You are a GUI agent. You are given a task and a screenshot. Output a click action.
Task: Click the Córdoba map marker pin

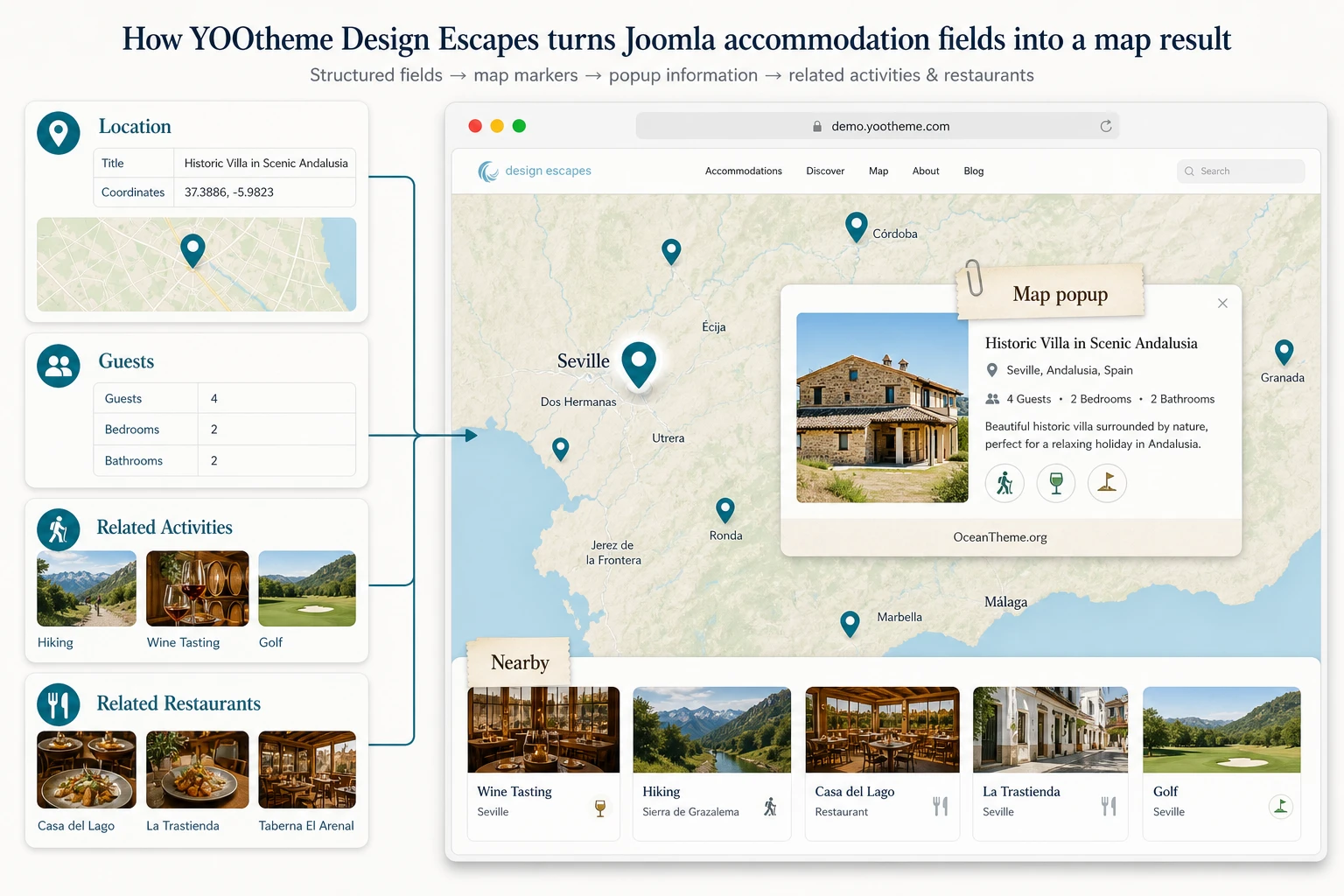pos(856,227)
